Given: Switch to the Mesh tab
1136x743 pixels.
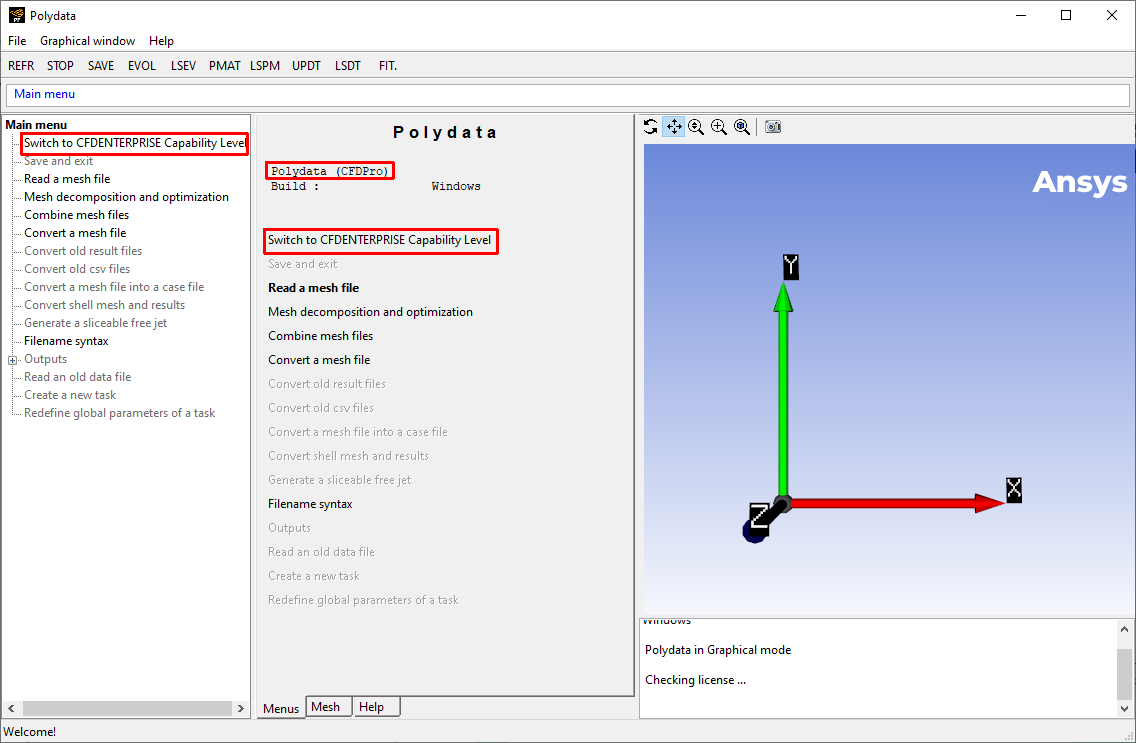Looking at the screenshot, I should point(328,707).
